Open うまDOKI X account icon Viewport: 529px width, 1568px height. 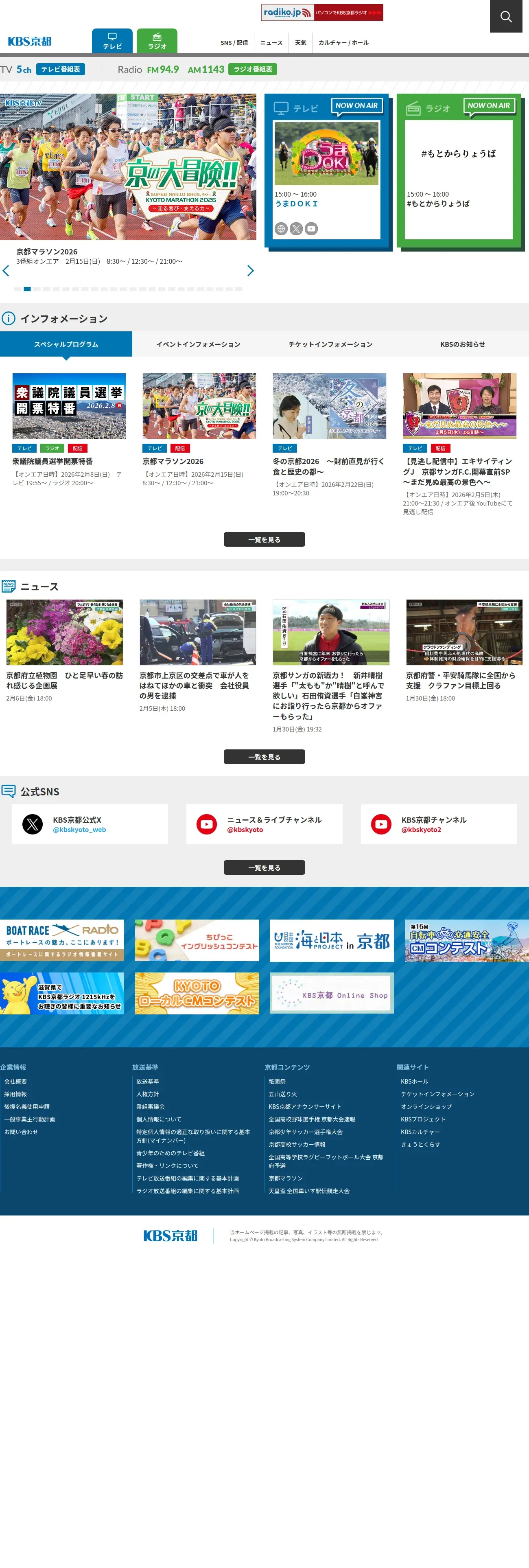[x=296, y=229]
